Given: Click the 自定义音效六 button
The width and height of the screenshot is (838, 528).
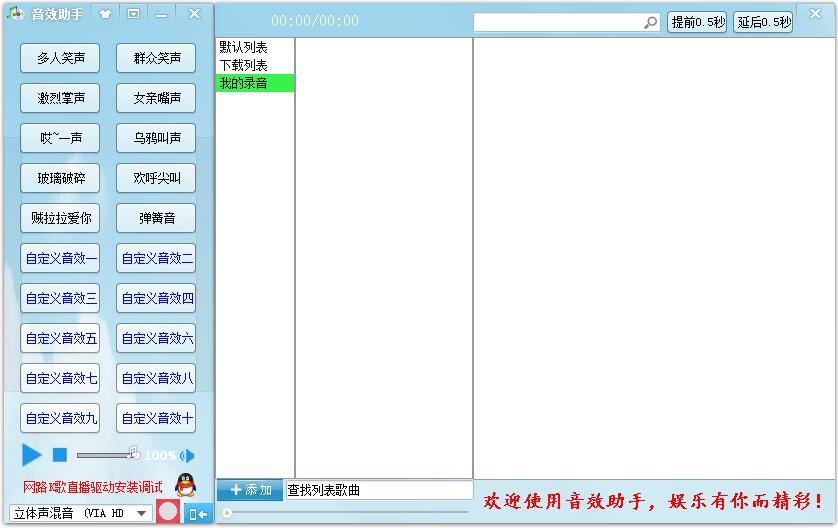Looking at the screenshot, I should [x=156, y=338].
